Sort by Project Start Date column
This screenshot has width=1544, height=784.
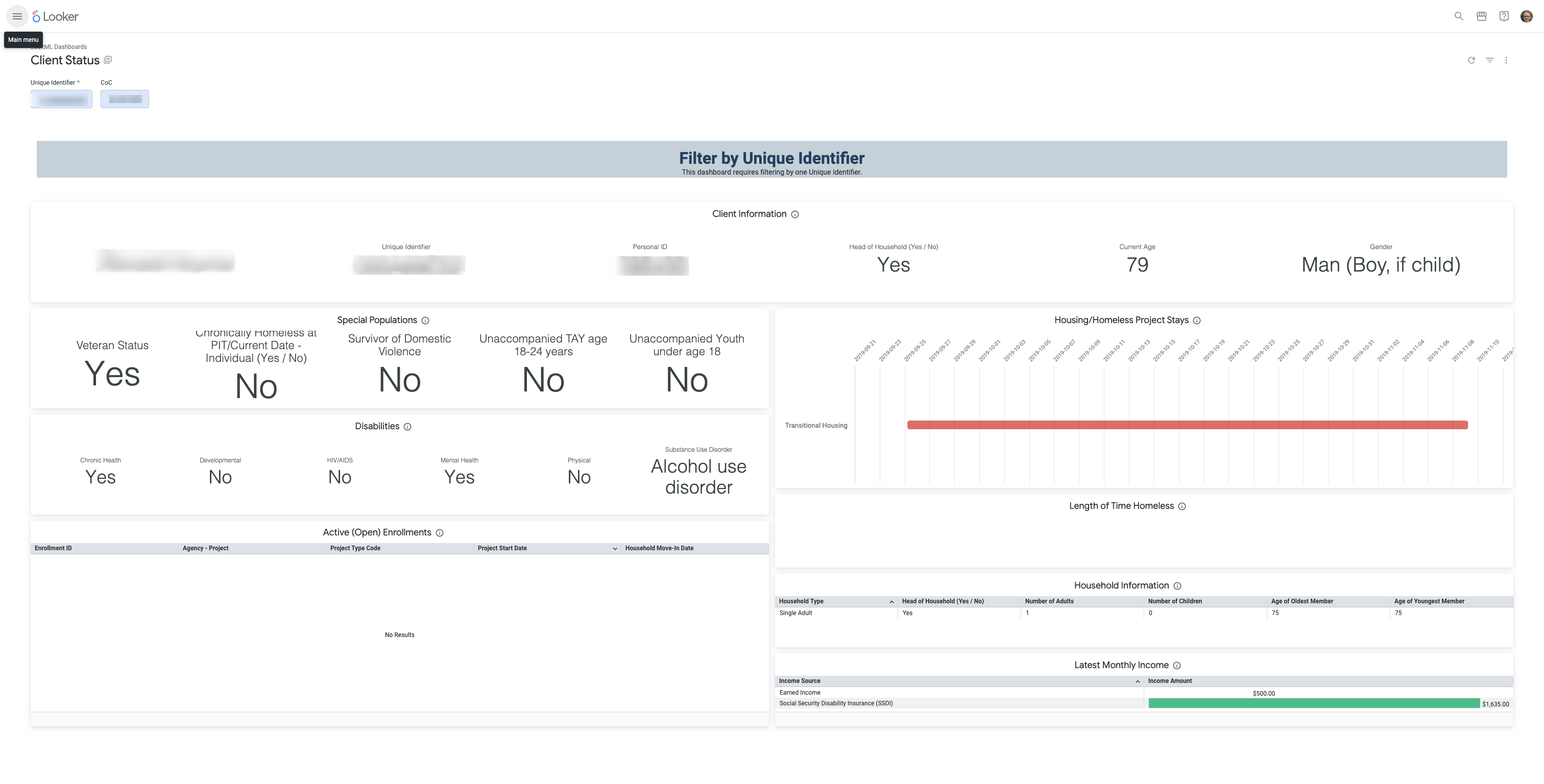[502, 548]
